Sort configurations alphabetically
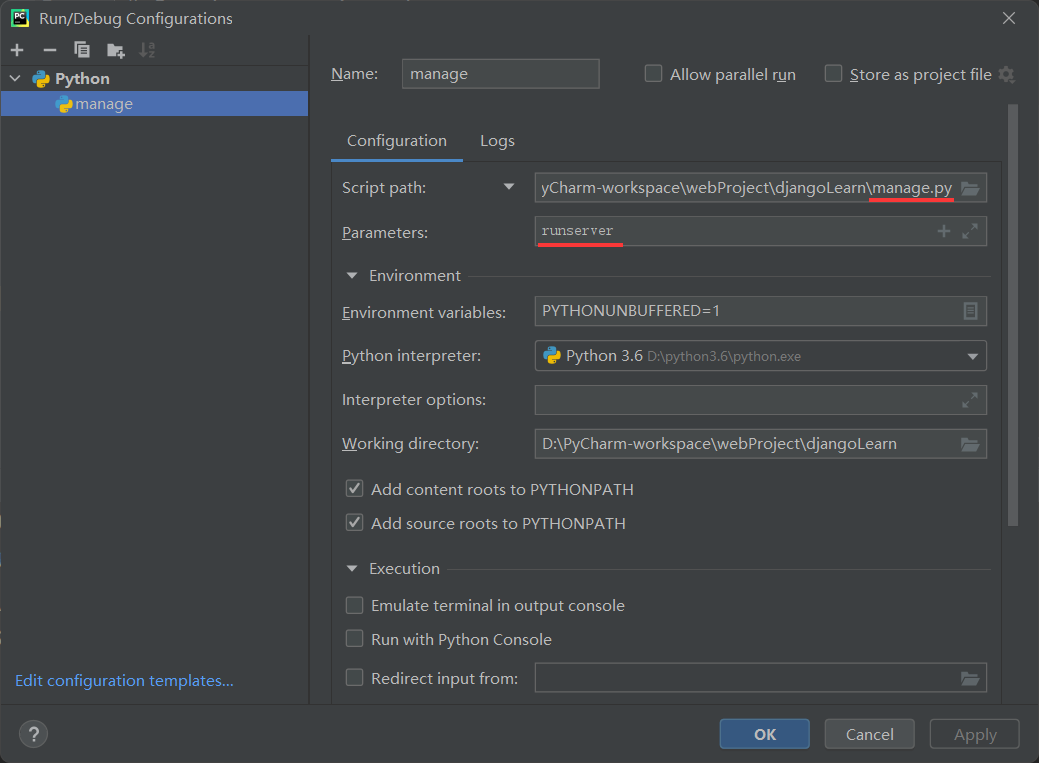 147,50
